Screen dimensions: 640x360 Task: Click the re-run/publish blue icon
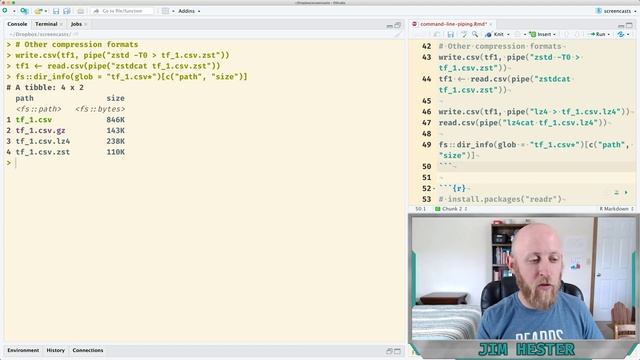(620, 35)
